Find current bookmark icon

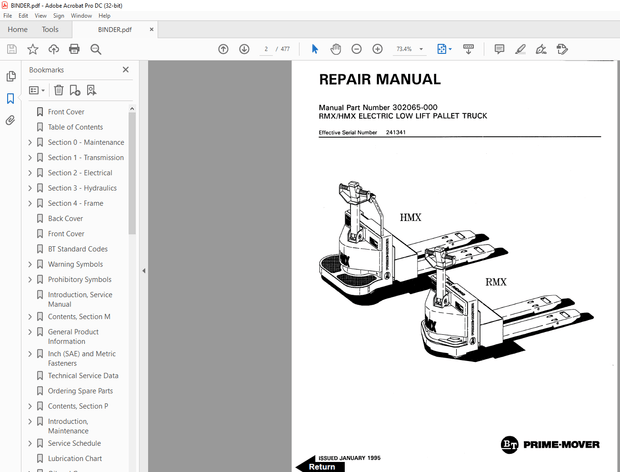pos(91,90)
